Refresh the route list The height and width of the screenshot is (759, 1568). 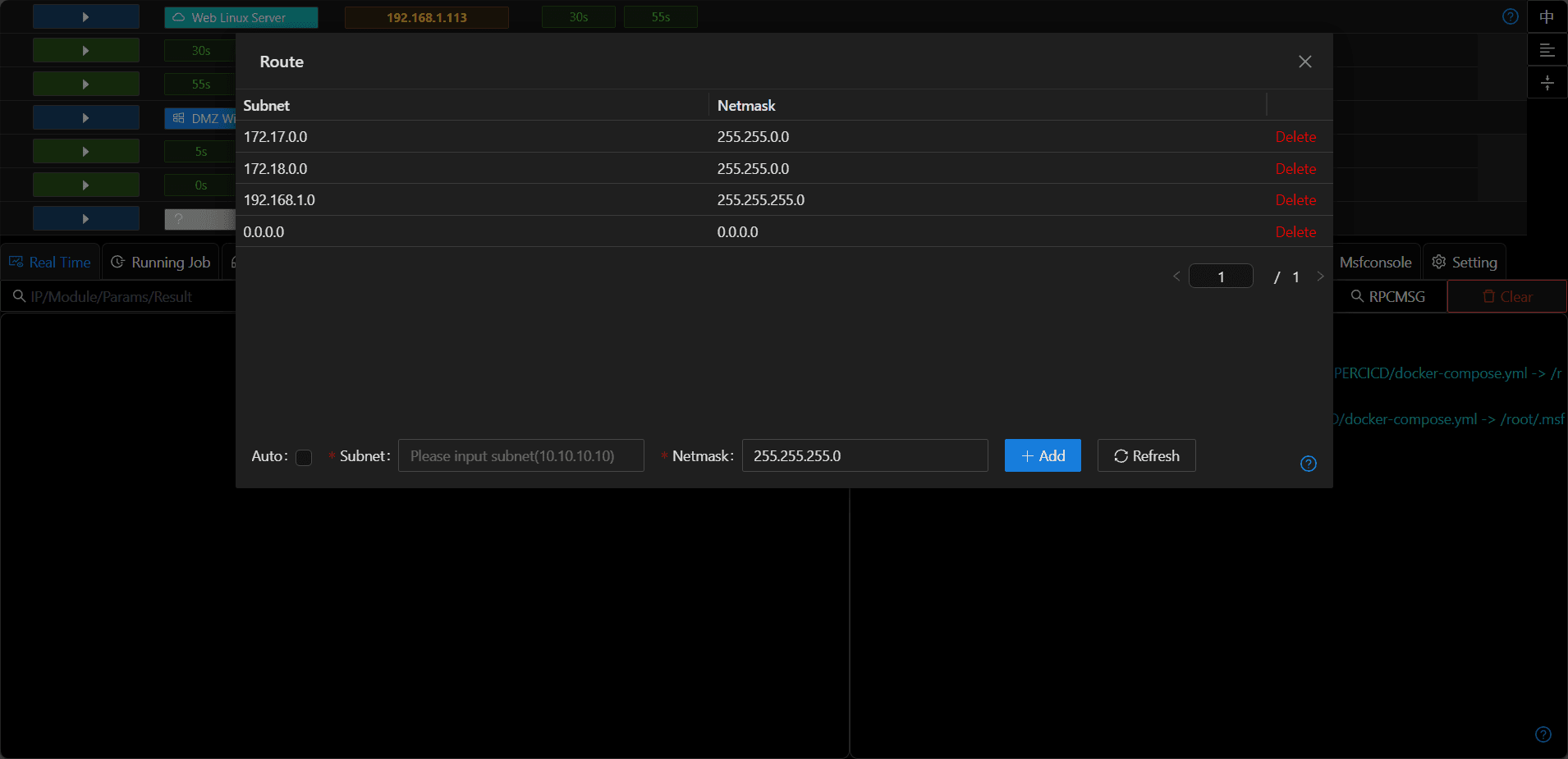click(x=1146, y=455)
